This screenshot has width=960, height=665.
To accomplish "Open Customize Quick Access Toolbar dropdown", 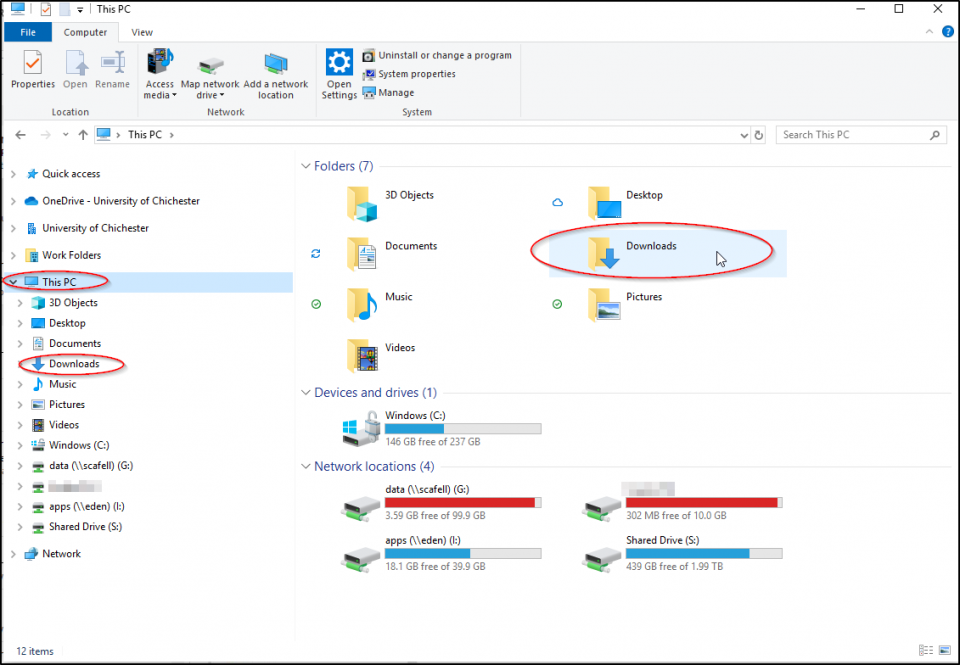I will tap(80, 10).
